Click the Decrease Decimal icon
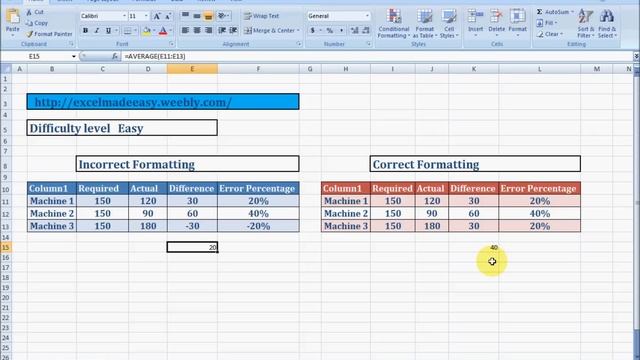The image size is (640, 360). click(366, 31)
